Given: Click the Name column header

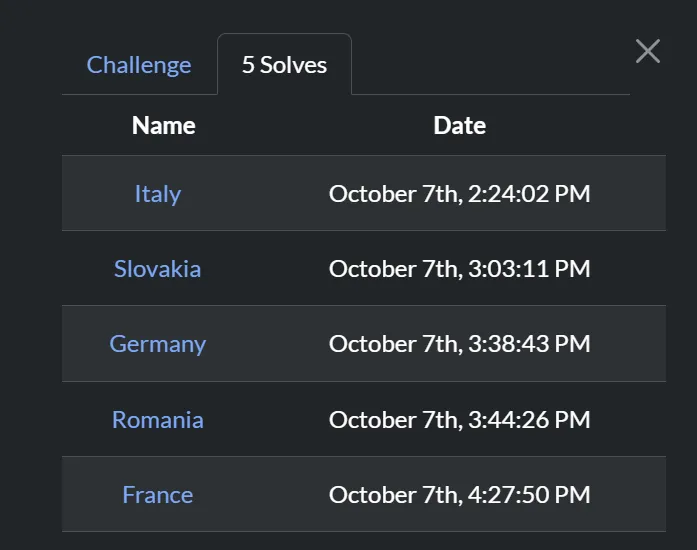Looking at the screenshot, I should pyautogui.click(x=164, y=126).
